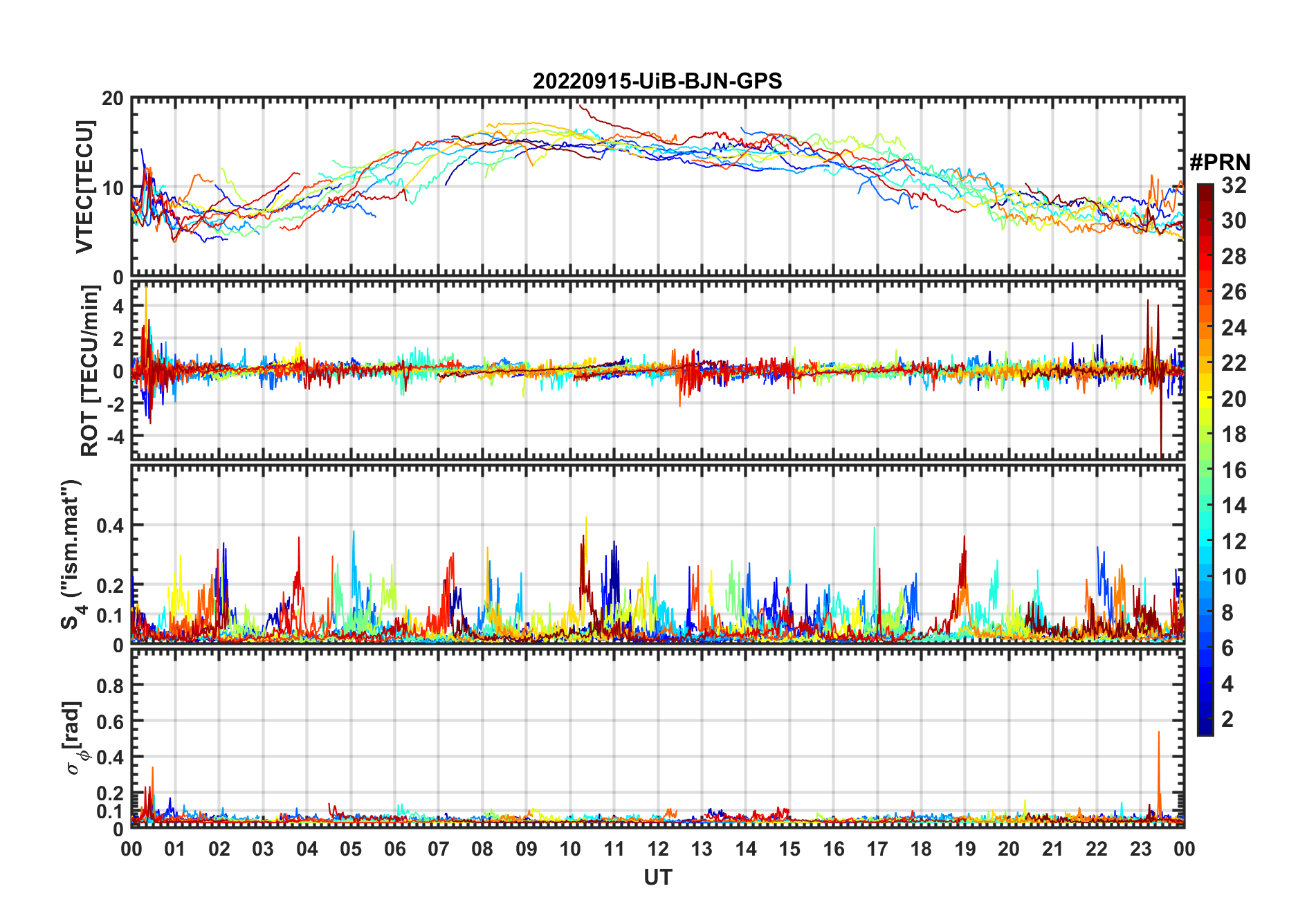Select UT axis hour tick "17"
This screenshot has height=920, width=1316.
[x=877, y=849]
